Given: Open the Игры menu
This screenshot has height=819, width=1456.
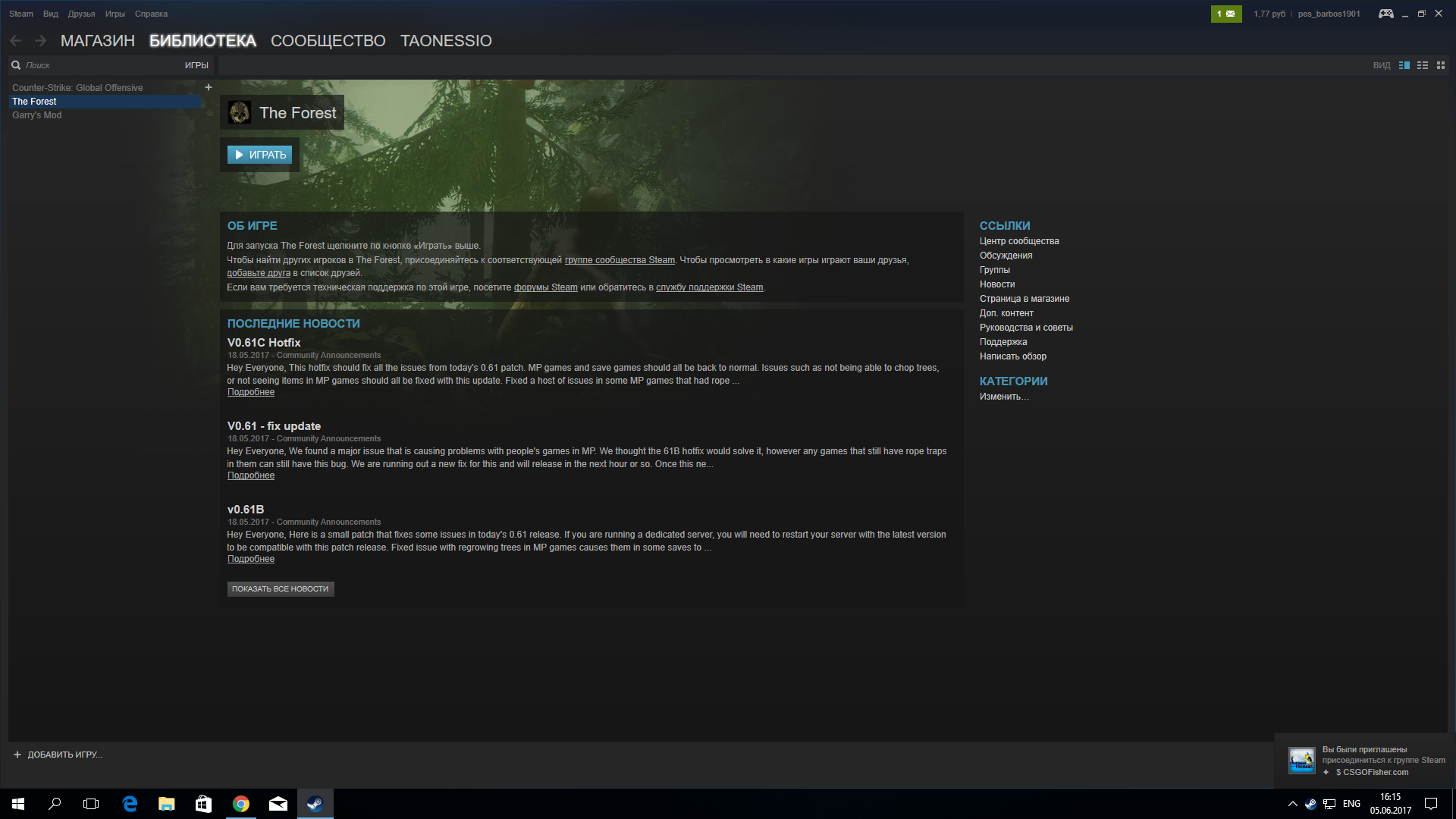Looking at the screenshot, I should click(x=115, y=14).
